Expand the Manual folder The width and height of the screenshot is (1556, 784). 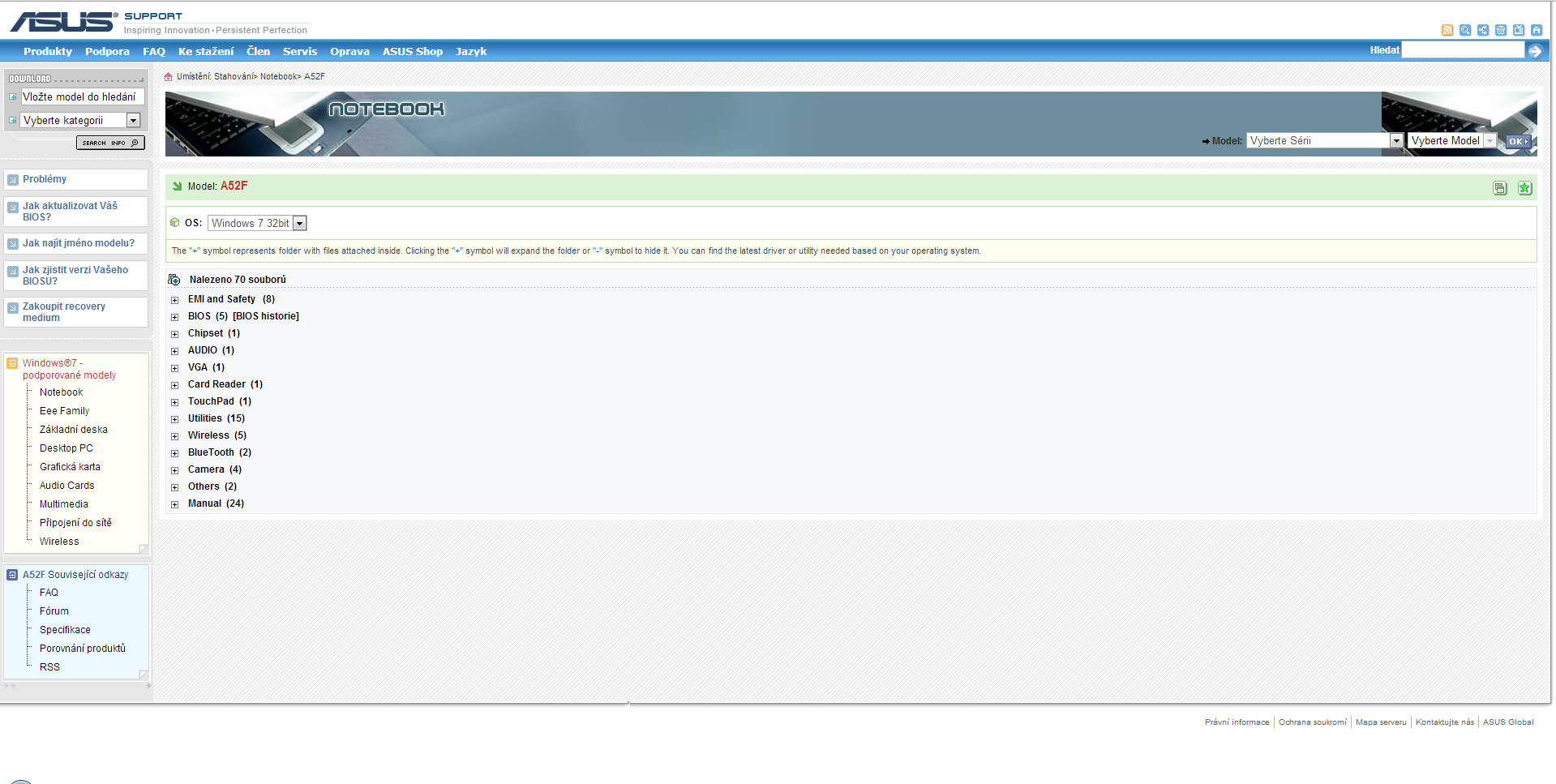point(174,504)
